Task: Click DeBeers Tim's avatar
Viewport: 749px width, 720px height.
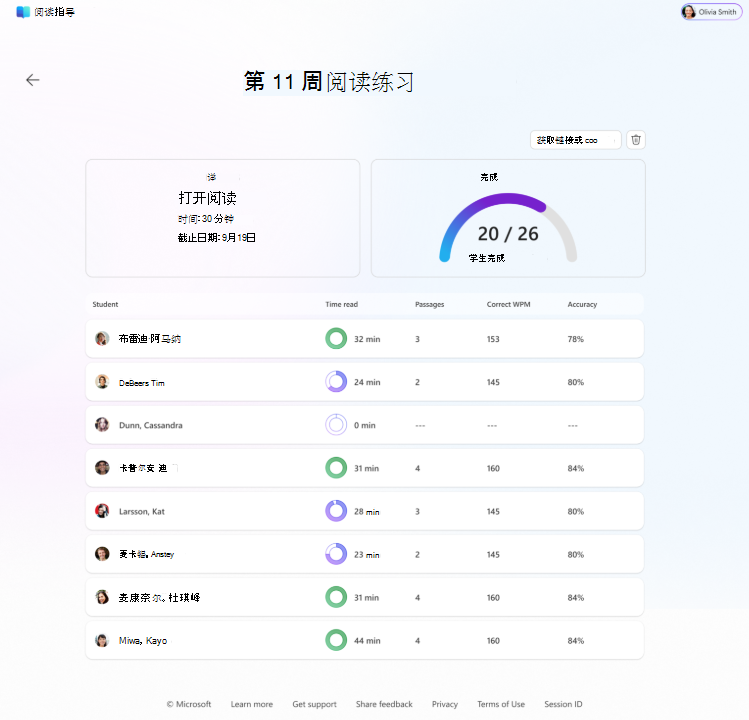Action: 102,382
